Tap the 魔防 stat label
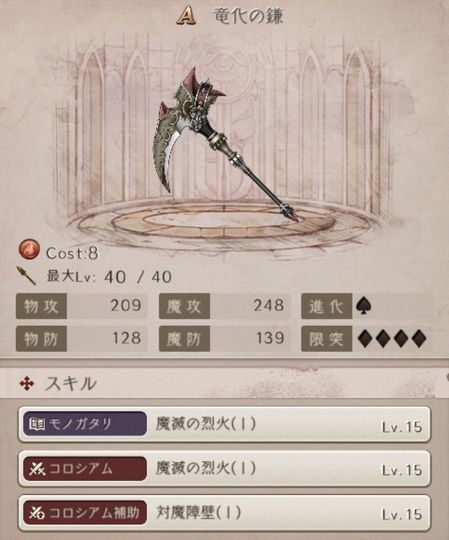Viewport: 449px width, 540px height. pos(184,339)
